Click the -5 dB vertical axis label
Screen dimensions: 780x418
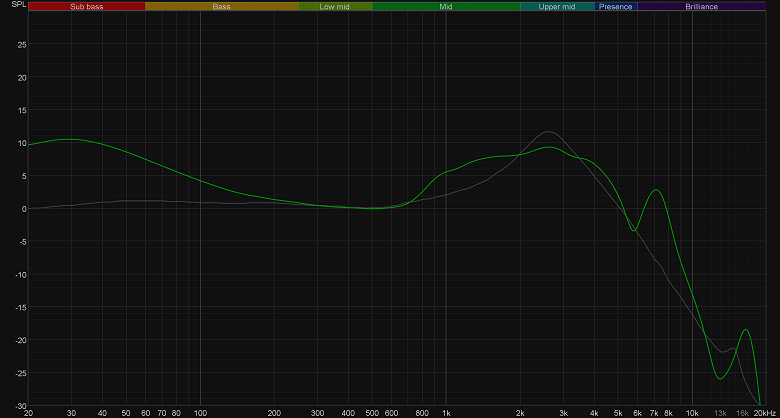(23, 241)
